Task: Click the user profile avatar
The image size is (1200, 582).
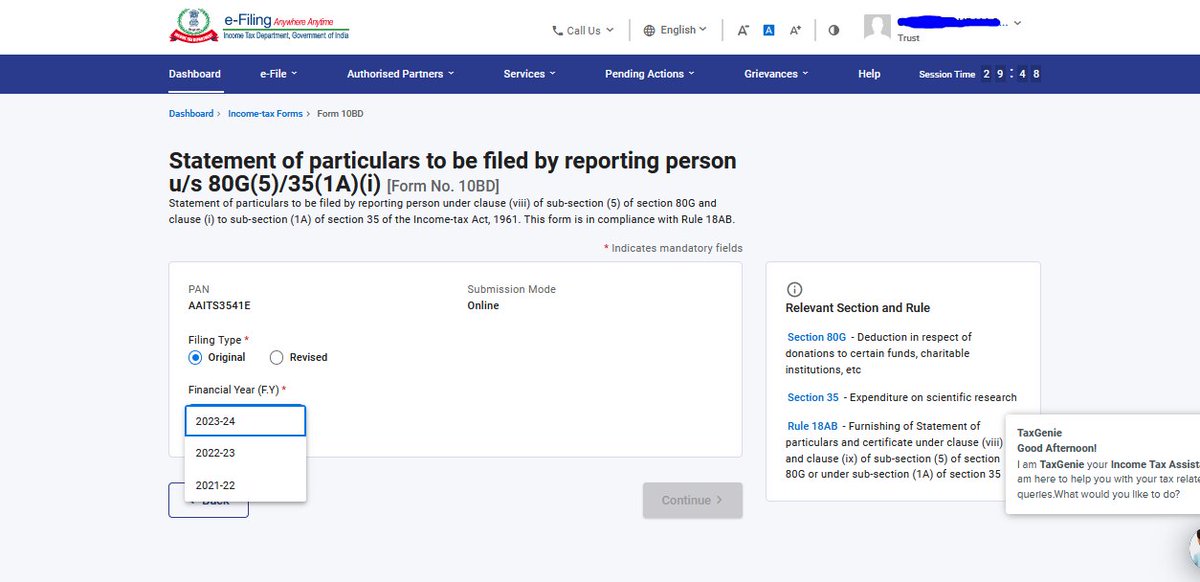Action: coord(877,28)
